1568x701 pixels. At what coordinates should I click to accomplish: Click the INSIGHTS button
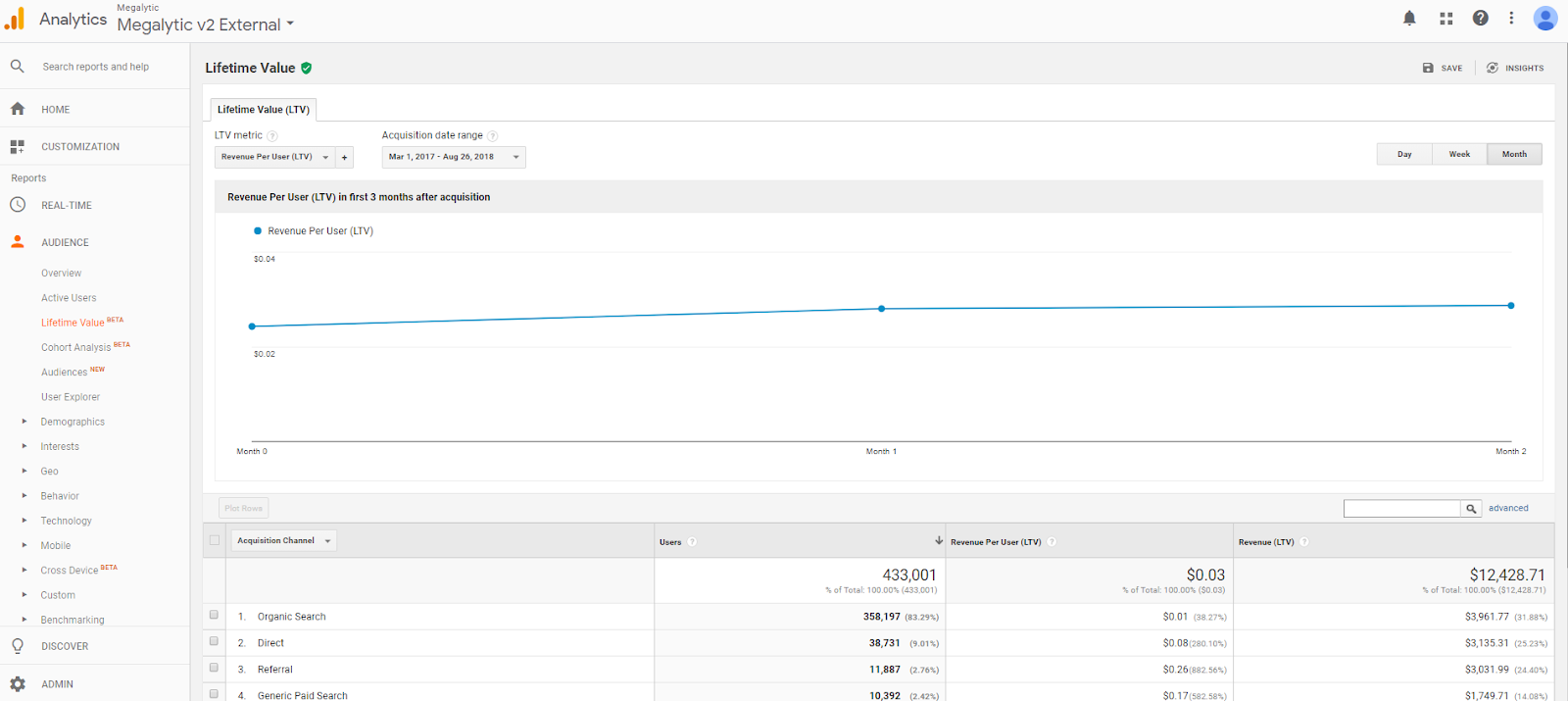pos(1515,68)
